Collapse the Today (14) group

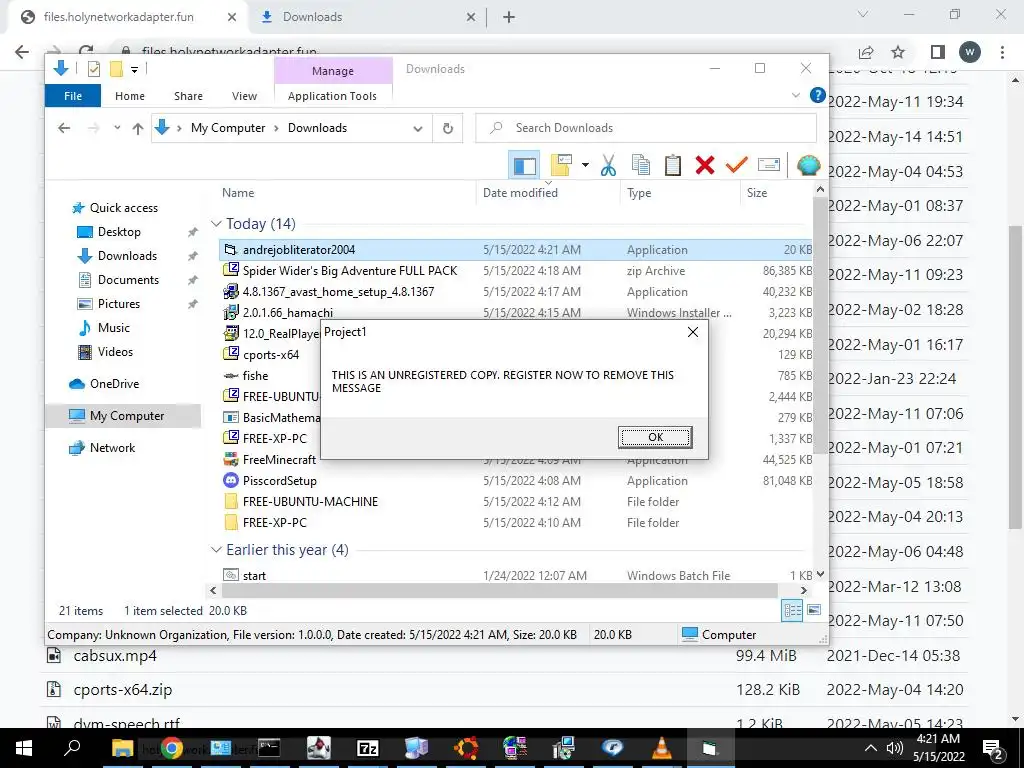click(216, 224)
